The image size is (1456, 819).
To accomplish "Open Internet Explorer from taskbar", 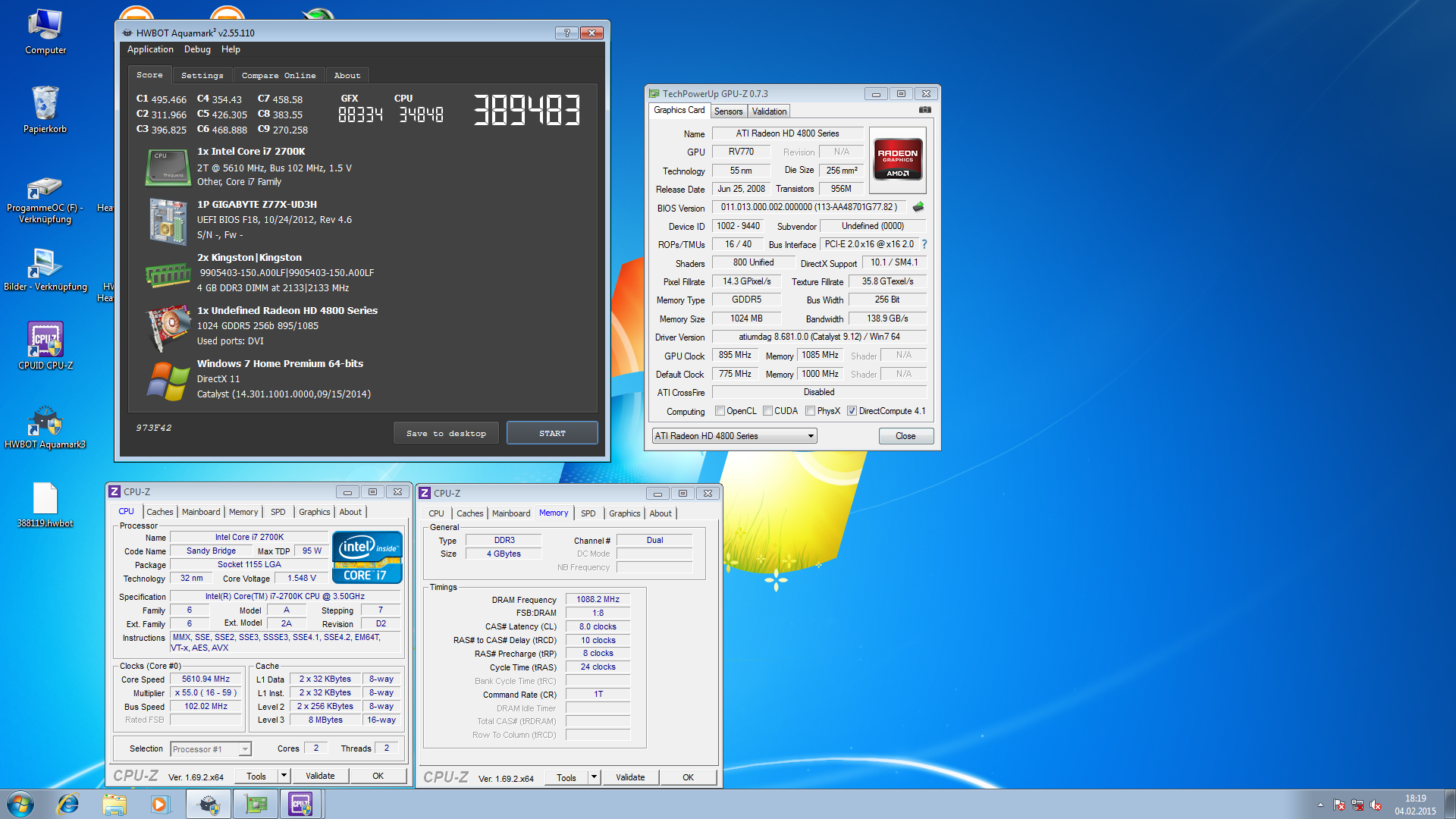I will [68, 804].
